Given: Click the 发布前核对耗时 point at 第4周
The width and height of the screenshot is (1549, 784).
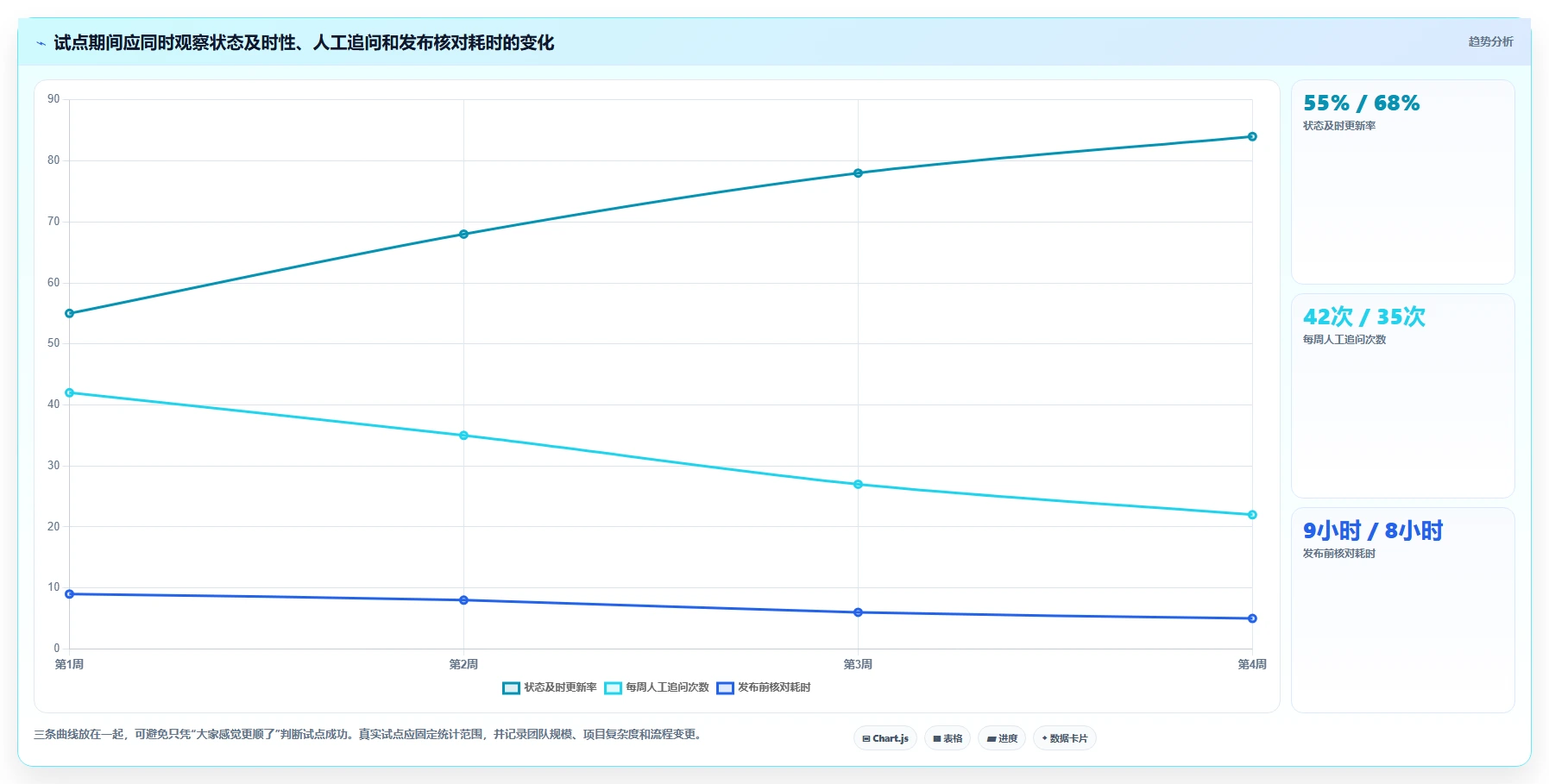Looking at the screenshot, I should point(1252,618).
